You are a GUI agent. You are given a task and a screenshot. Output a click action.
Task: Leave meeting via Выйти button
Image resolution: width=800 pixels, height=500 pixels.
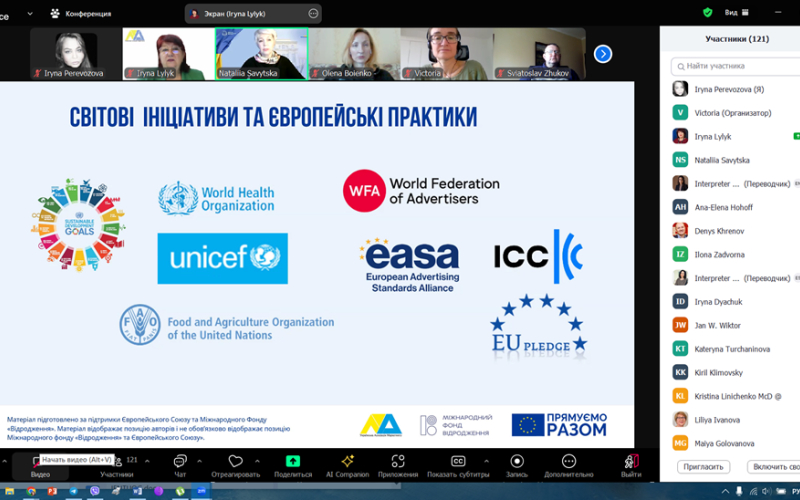631,466
